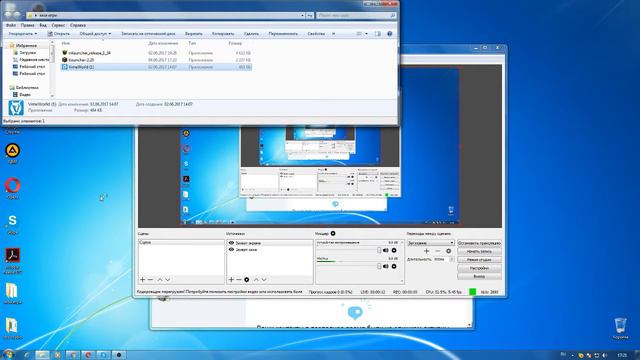640x360 pixels.
Task: Move scene up in the Scenes list
Action: click(x=160, y=280)
